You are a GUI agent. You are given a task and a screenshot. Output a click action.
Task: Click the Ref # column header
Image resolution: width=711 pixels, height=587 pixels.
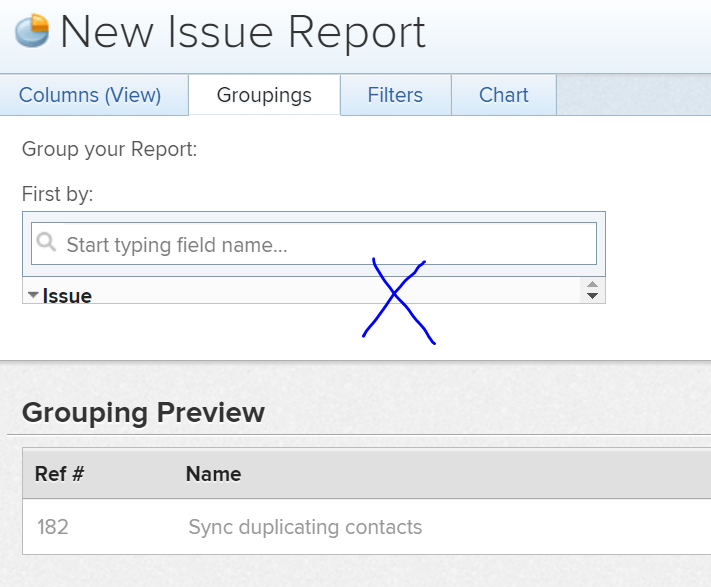tap(59, 474)
